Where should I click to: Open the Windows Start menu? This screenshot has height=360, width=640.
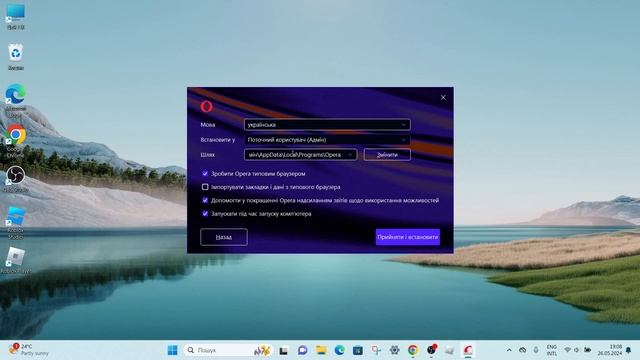click(173, 350)
